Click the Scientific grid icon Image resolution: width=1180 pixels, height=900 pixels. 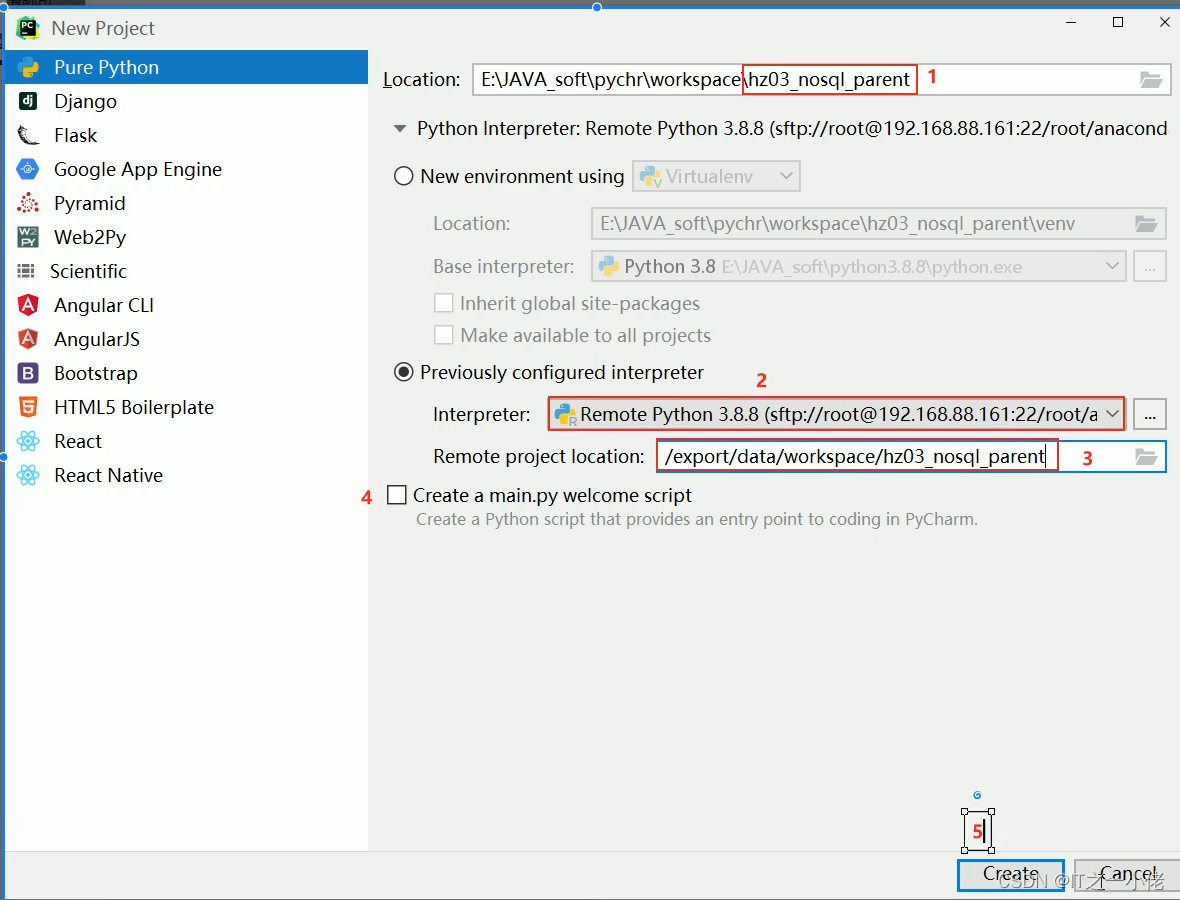click(26, 271)
